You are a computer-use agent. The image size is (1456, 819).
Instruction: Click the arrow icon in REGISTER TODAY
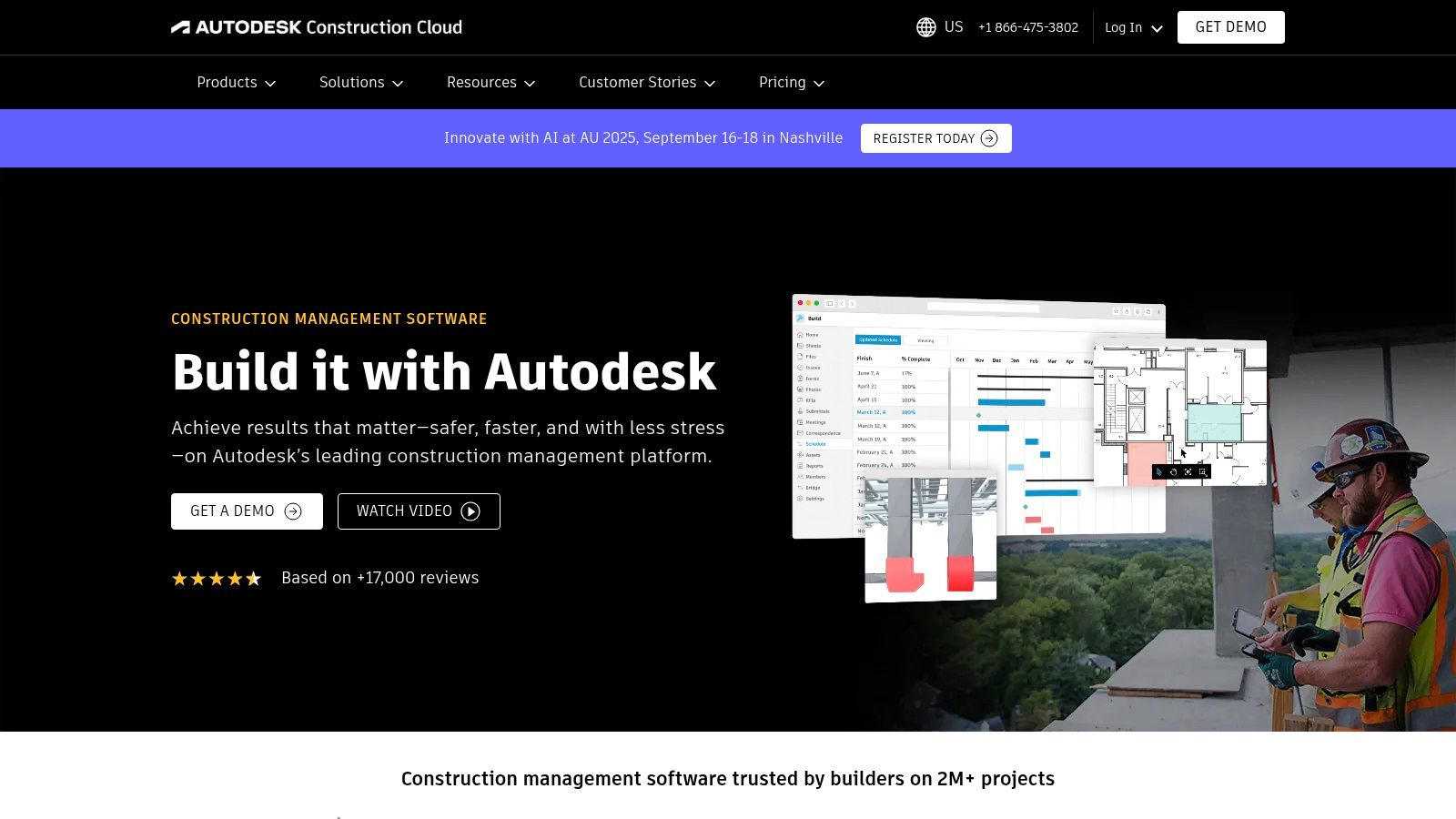(989, 138)
